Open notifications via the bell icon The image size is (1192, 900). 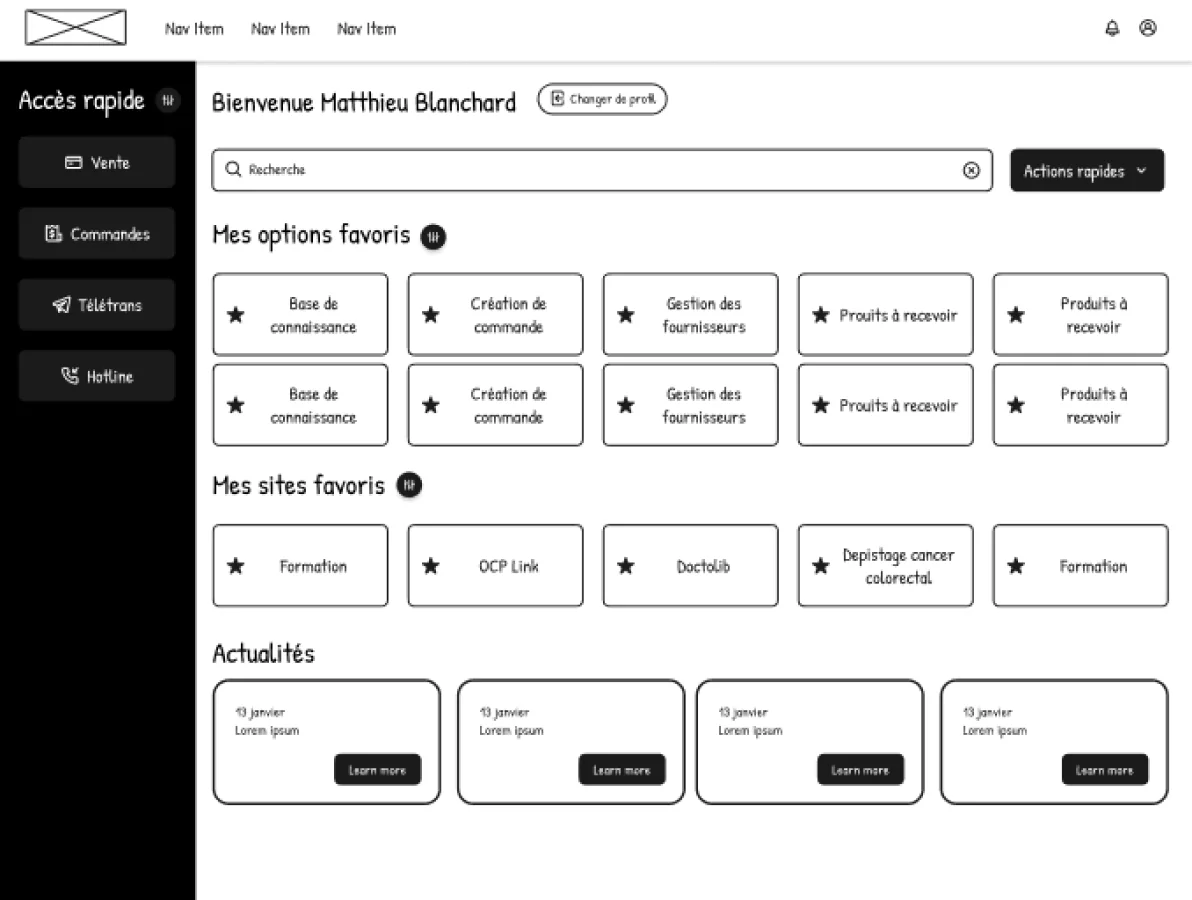[1111, 28]
